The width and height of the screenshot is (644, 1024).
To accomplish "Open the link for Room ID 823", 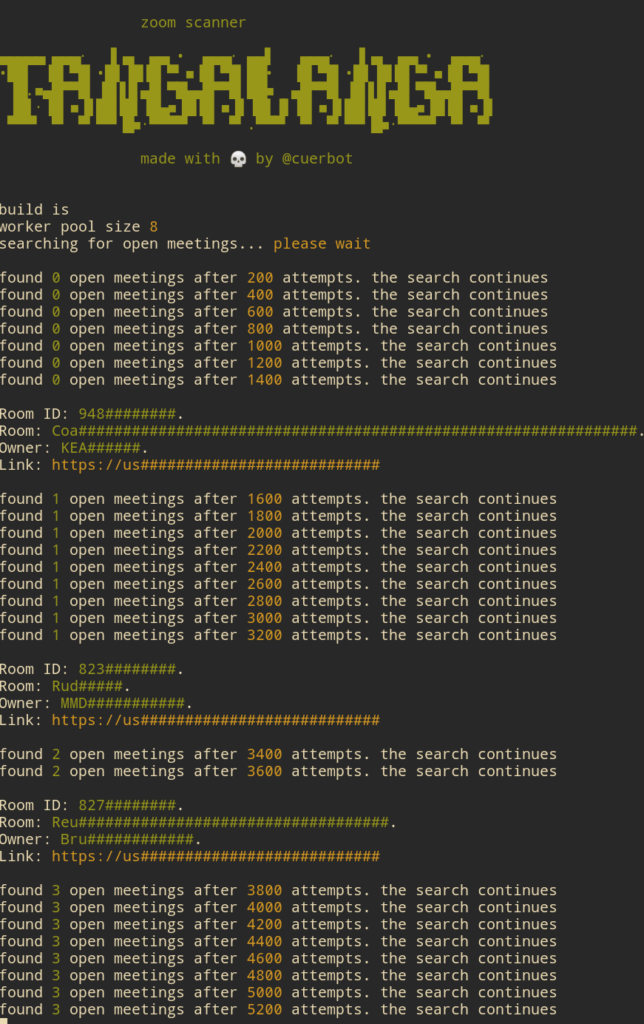I will tap(215, 720).
